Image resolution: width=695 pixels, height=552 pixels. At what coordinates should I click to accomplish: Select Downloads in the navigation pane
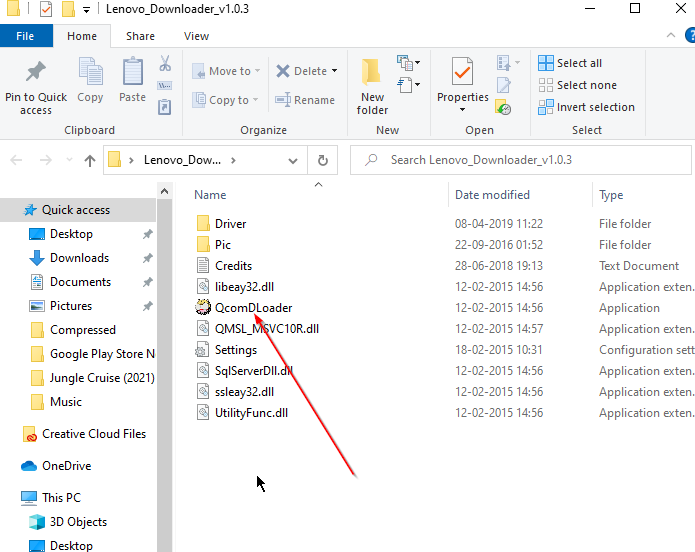(79, 258)
